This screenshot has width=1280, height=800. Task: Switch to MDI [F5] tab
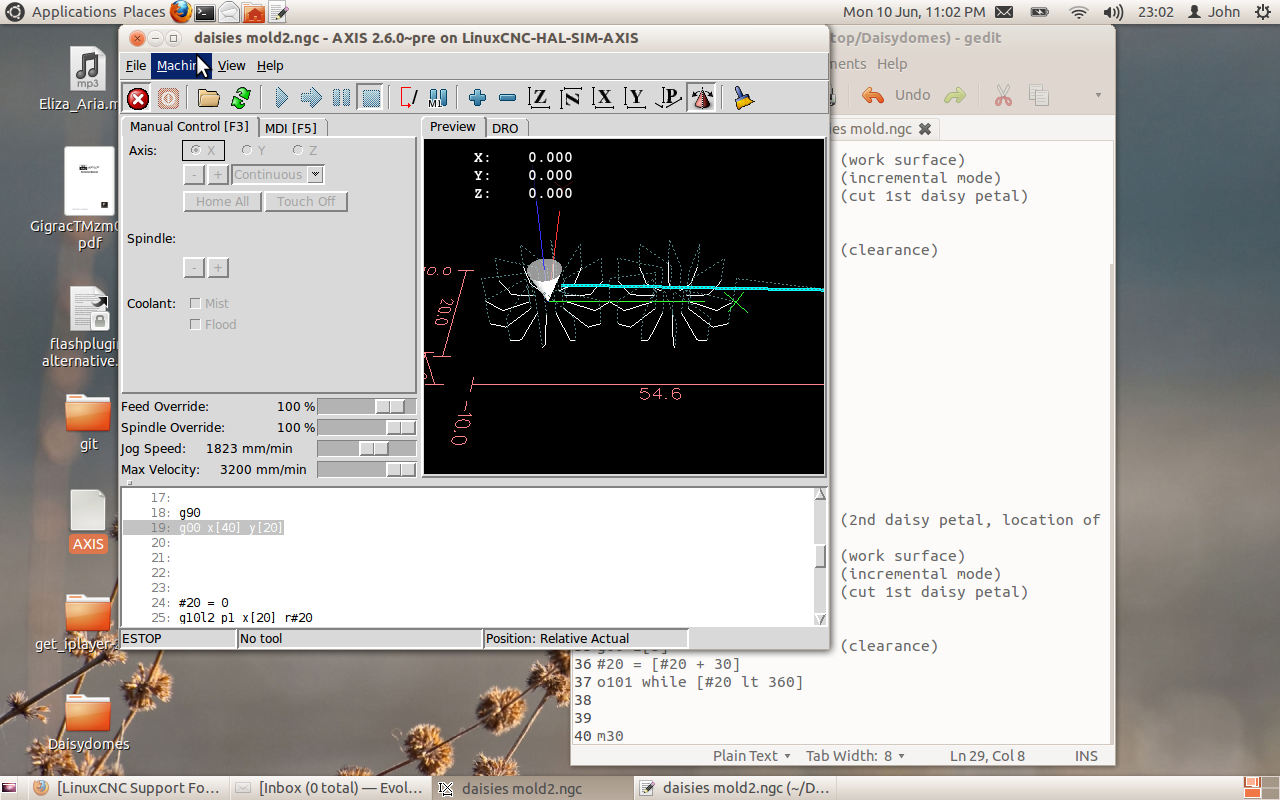coord(291,128)
